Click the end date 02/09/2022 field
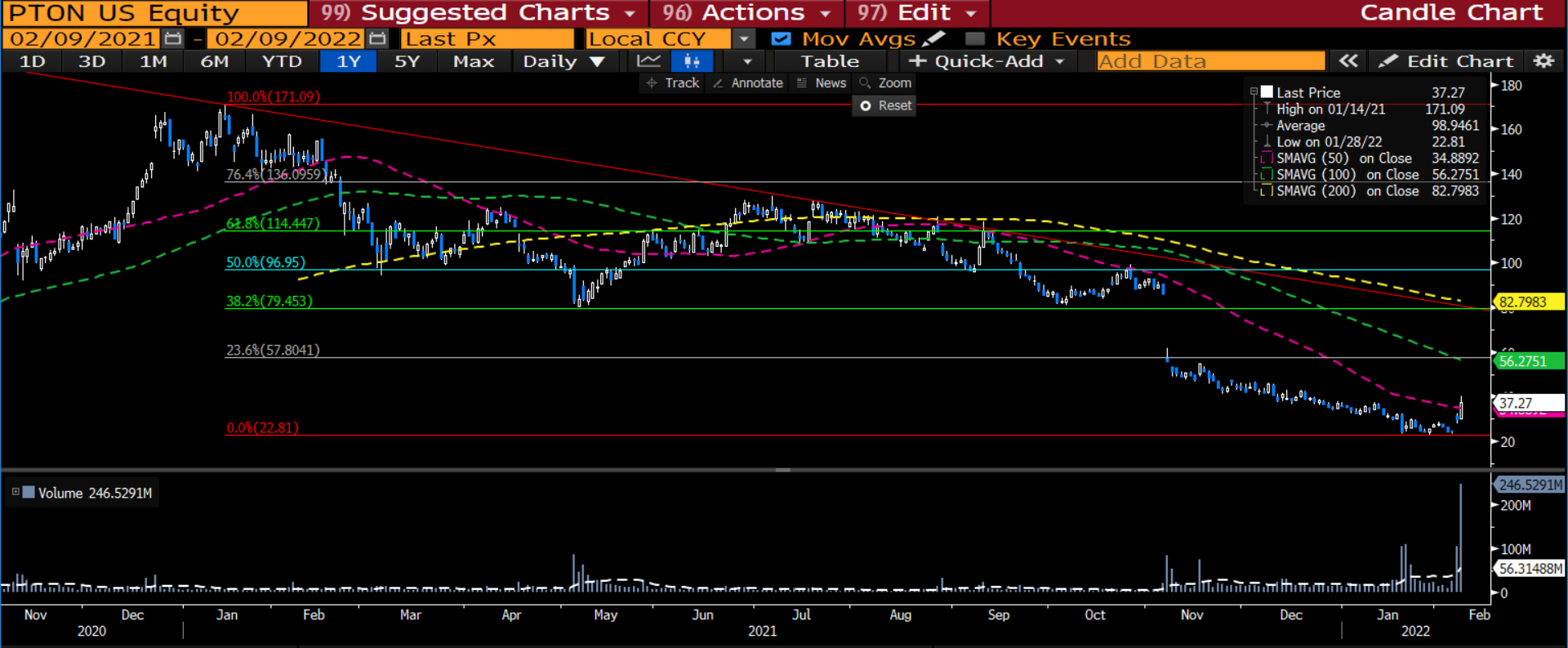Image resolution: width=1568 pixels, height=648 pixels. click(x=287, y=38)
